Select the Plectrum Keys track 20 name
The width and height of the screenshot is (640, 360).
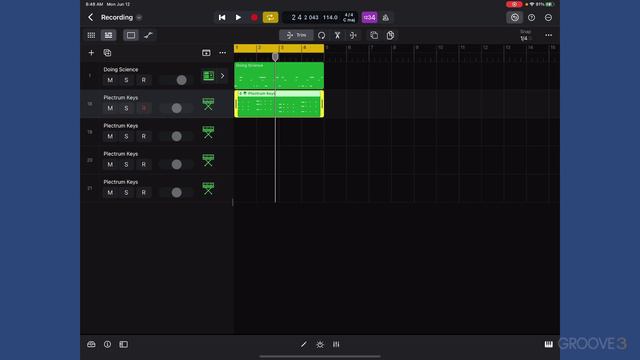120,154
